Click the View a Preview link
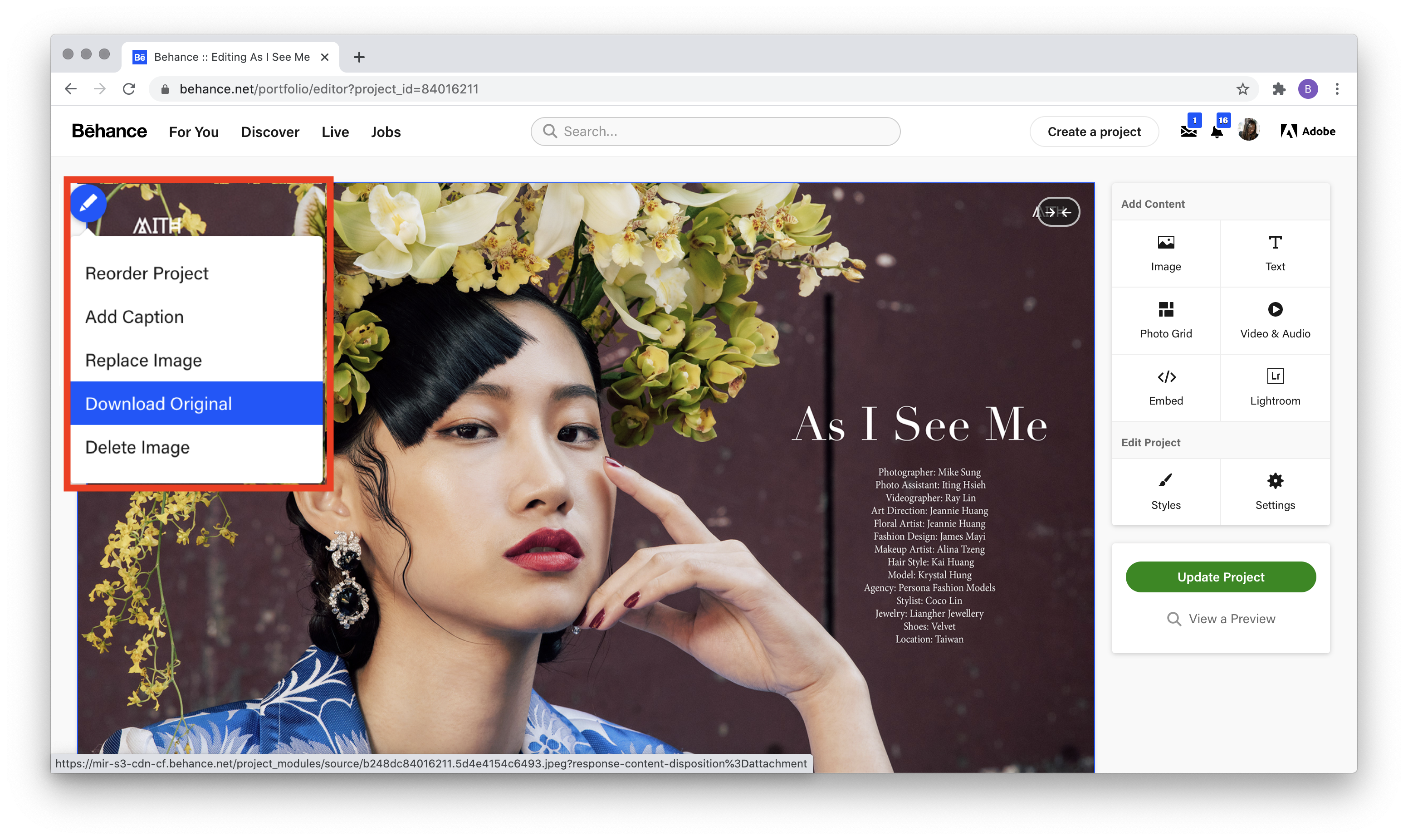This screenshot has width=1408, height=840. [1221, 618]
